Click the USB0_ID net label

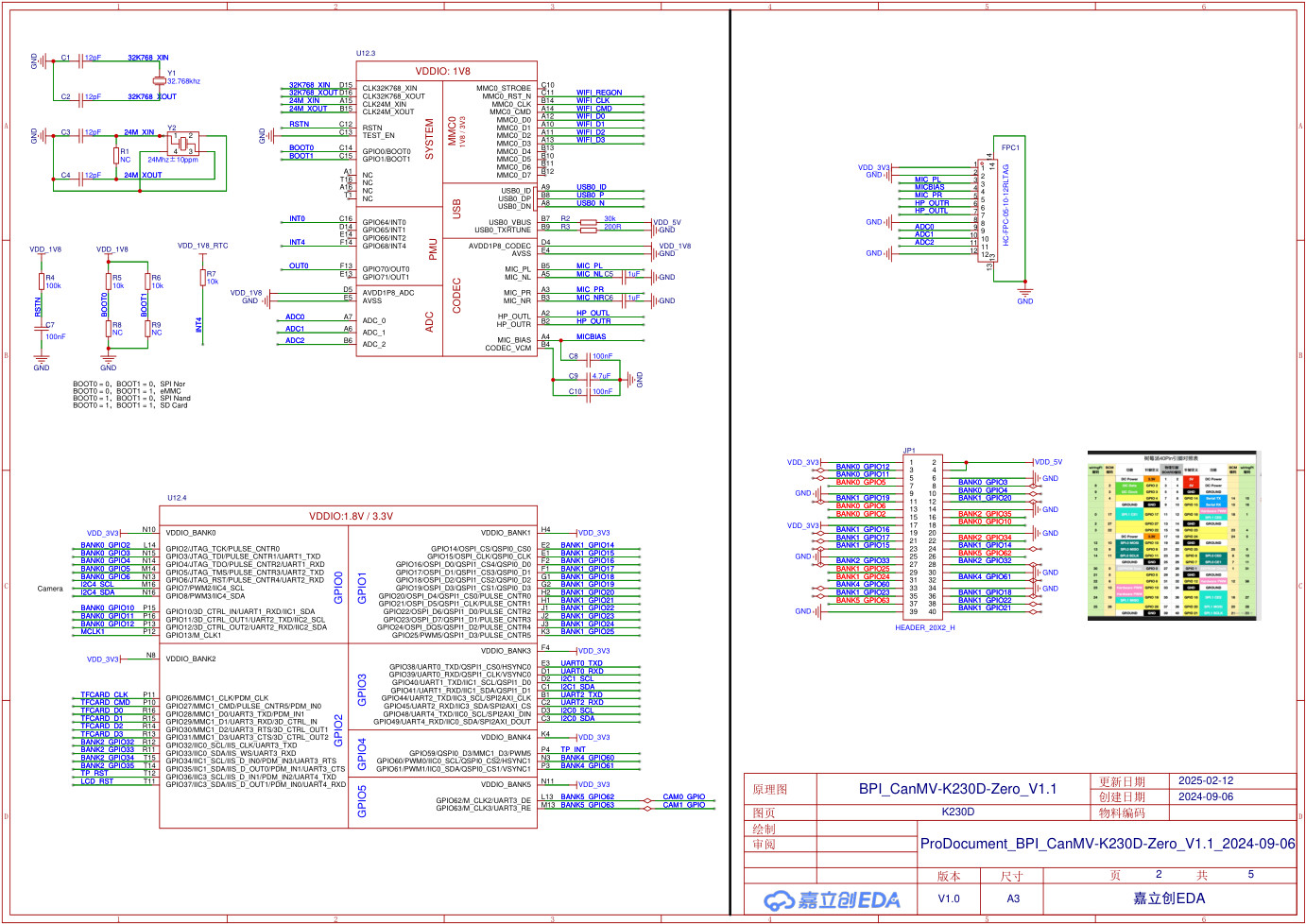coord(591,187)
